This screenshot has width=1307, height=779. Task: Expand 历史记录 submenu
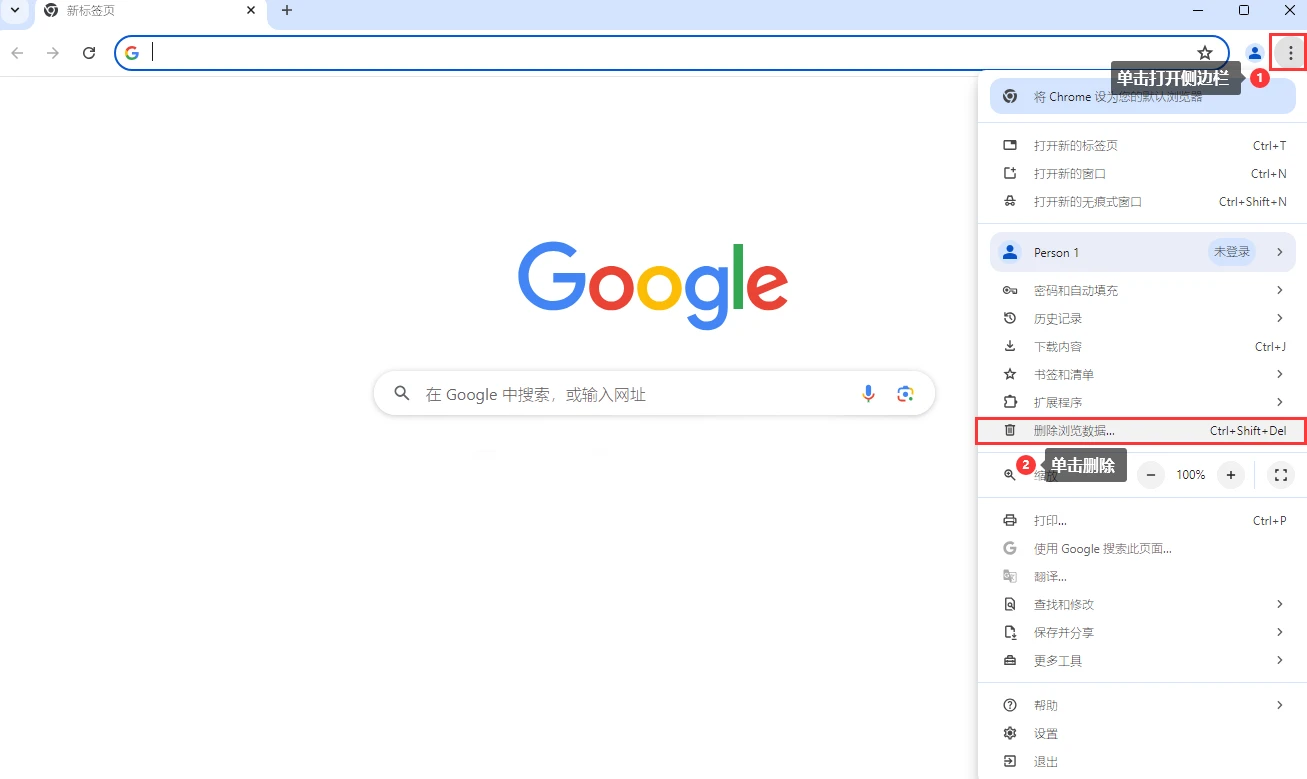(x=1142, y=318)
